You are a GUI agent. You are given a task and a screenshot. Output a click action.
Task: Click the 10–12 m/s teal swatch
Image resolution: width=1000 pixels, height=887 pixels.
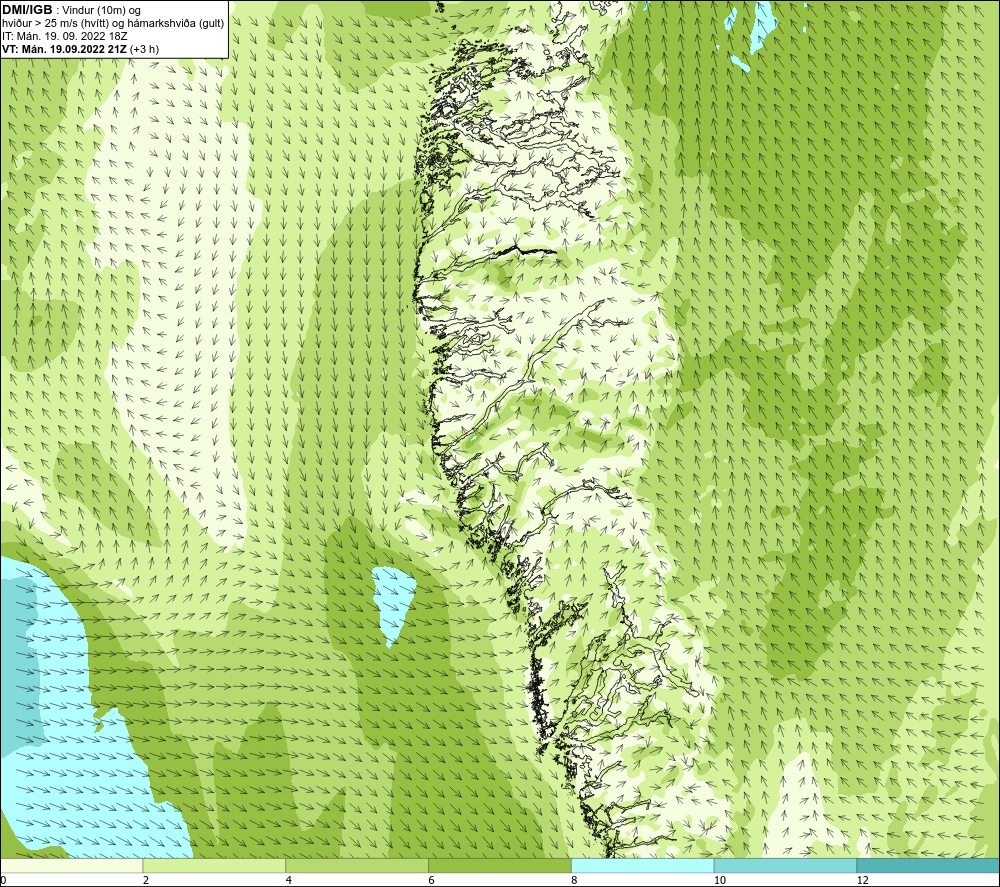(x=786, y=865)
